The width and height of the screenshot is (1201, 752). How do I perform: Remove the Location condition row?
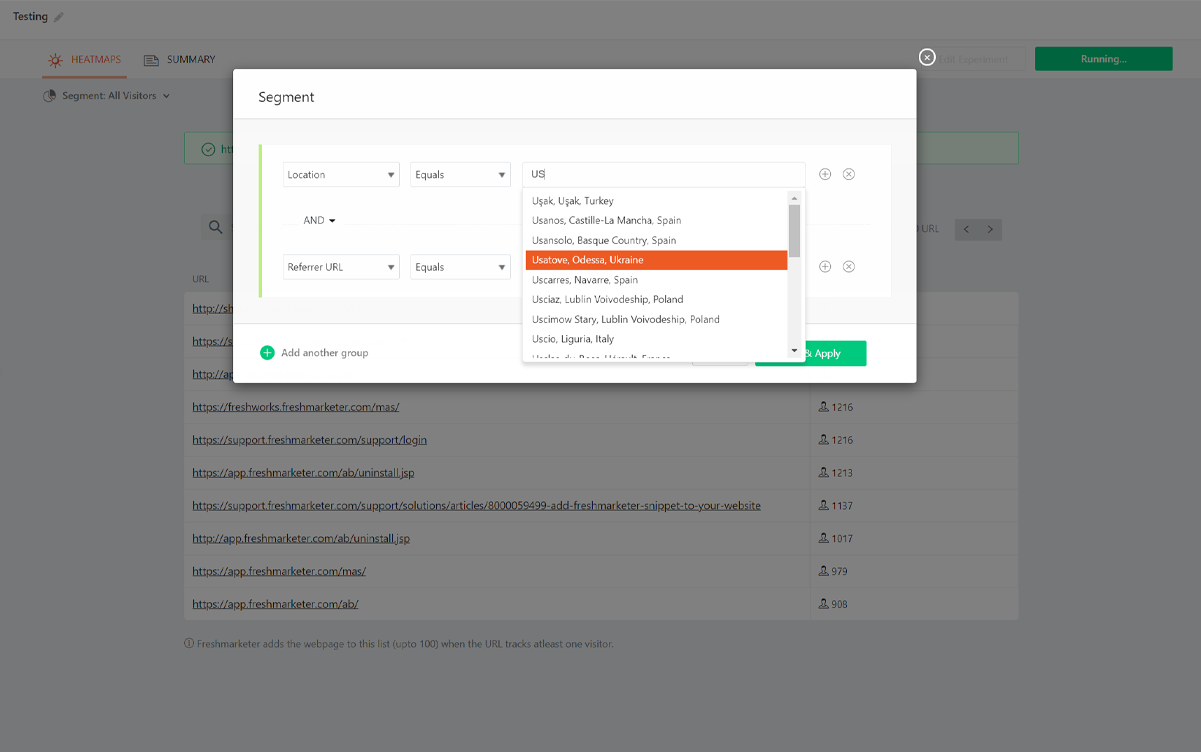(849, 174)
